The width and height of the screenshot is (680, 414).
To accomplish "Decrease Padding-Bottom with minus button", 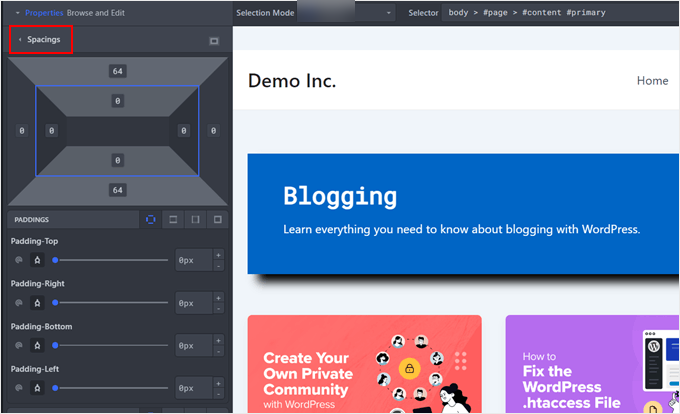I will coord(219,351).
